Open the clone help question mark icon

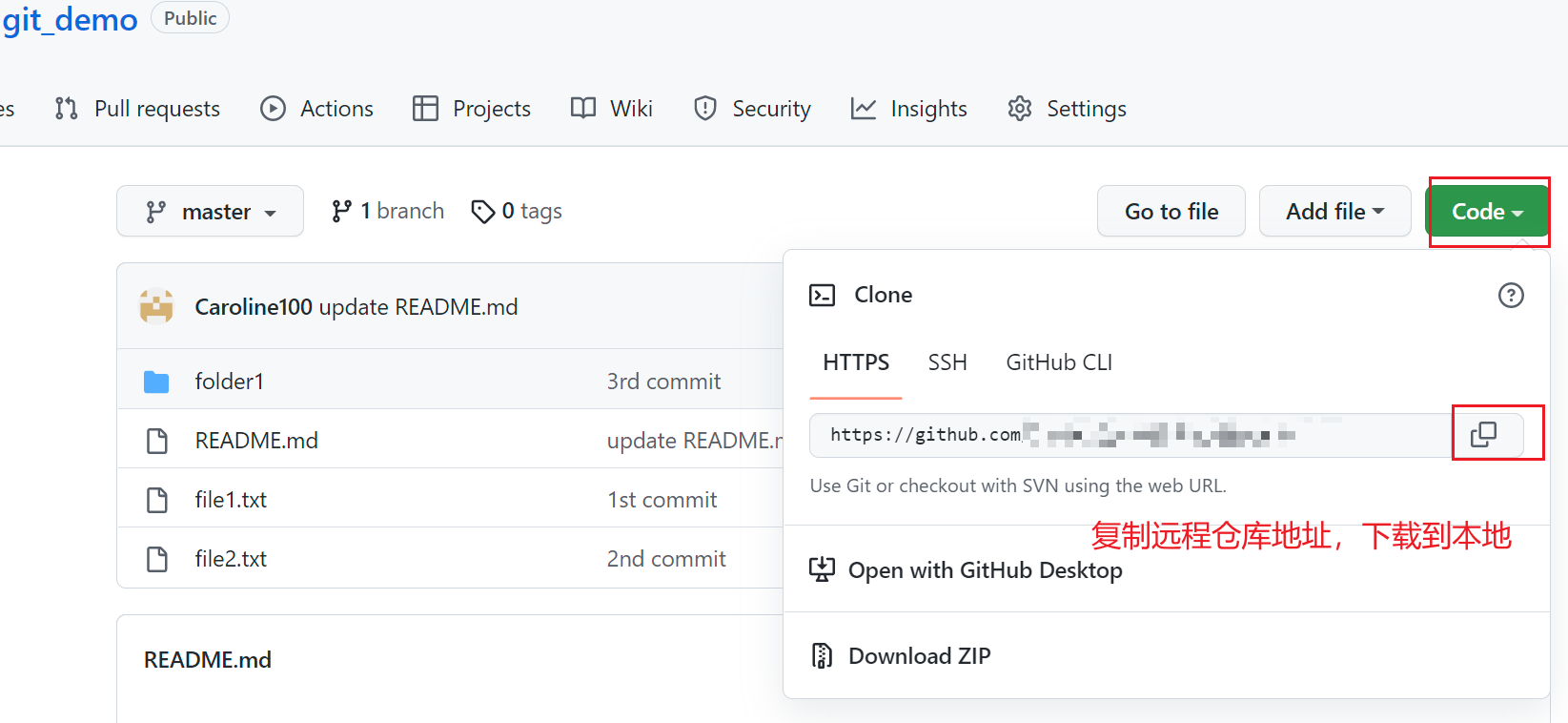[1511, 295]
